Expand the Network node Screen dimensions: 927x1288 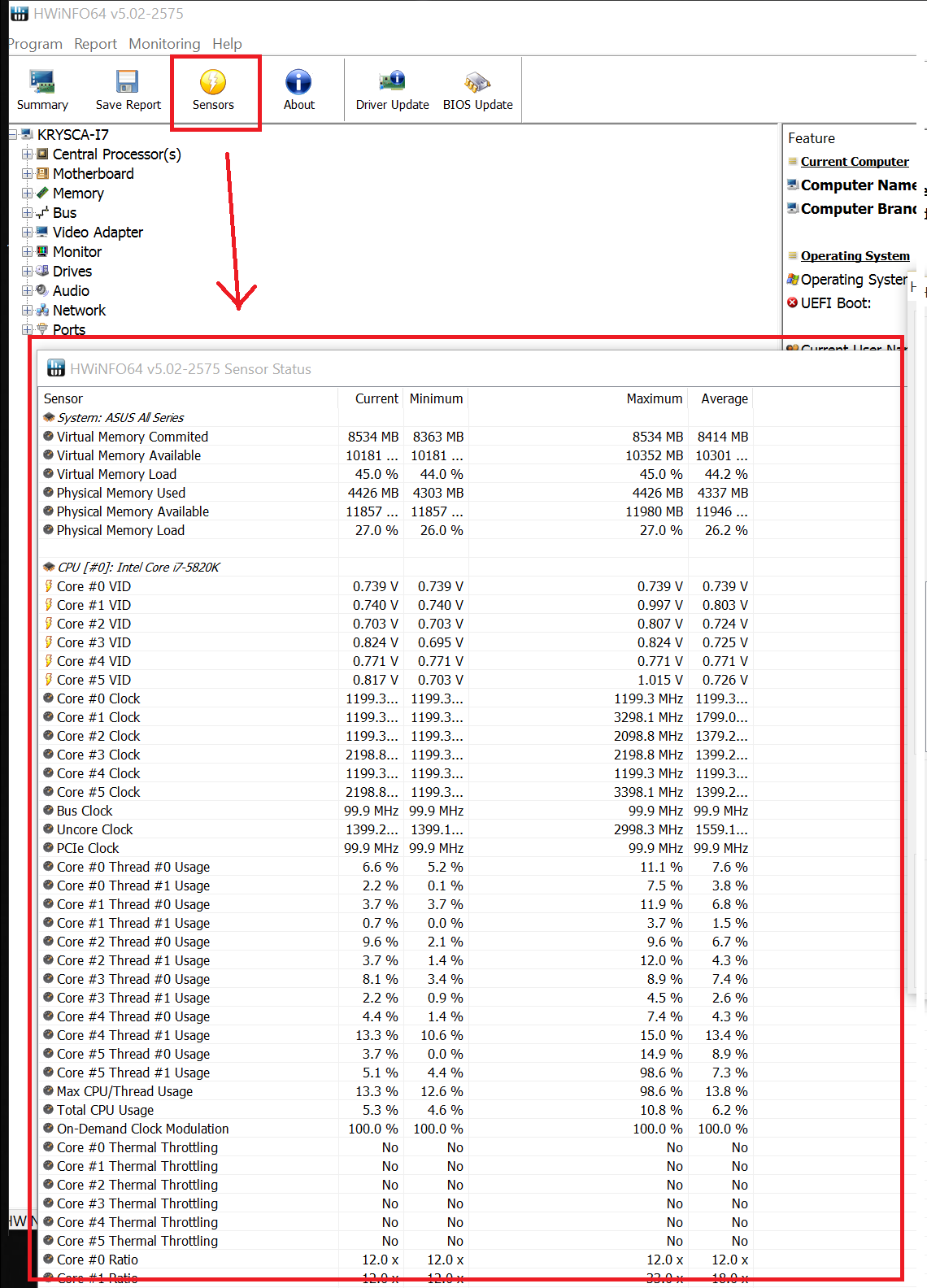click(28, 310)
